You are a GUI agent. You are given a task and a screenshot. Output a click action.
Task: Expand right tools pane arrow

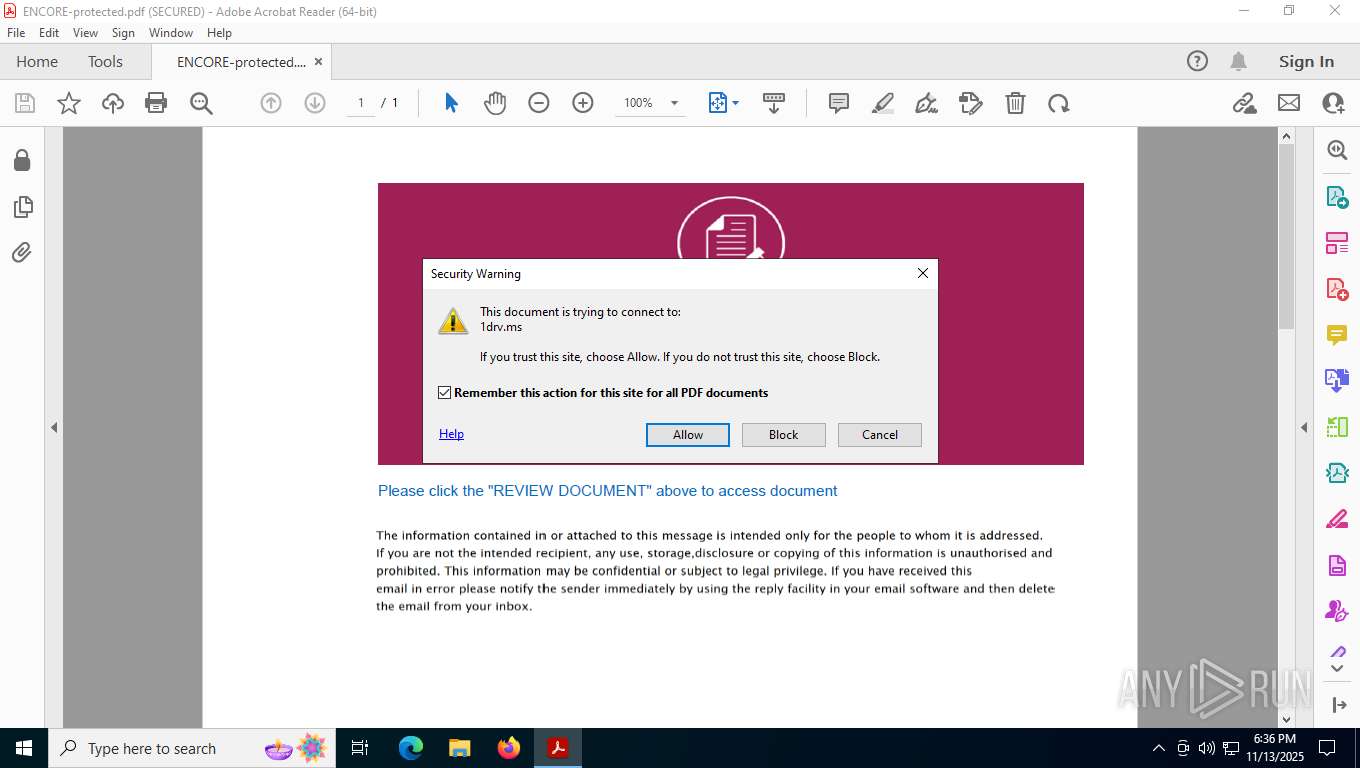tap(1304, 427)
